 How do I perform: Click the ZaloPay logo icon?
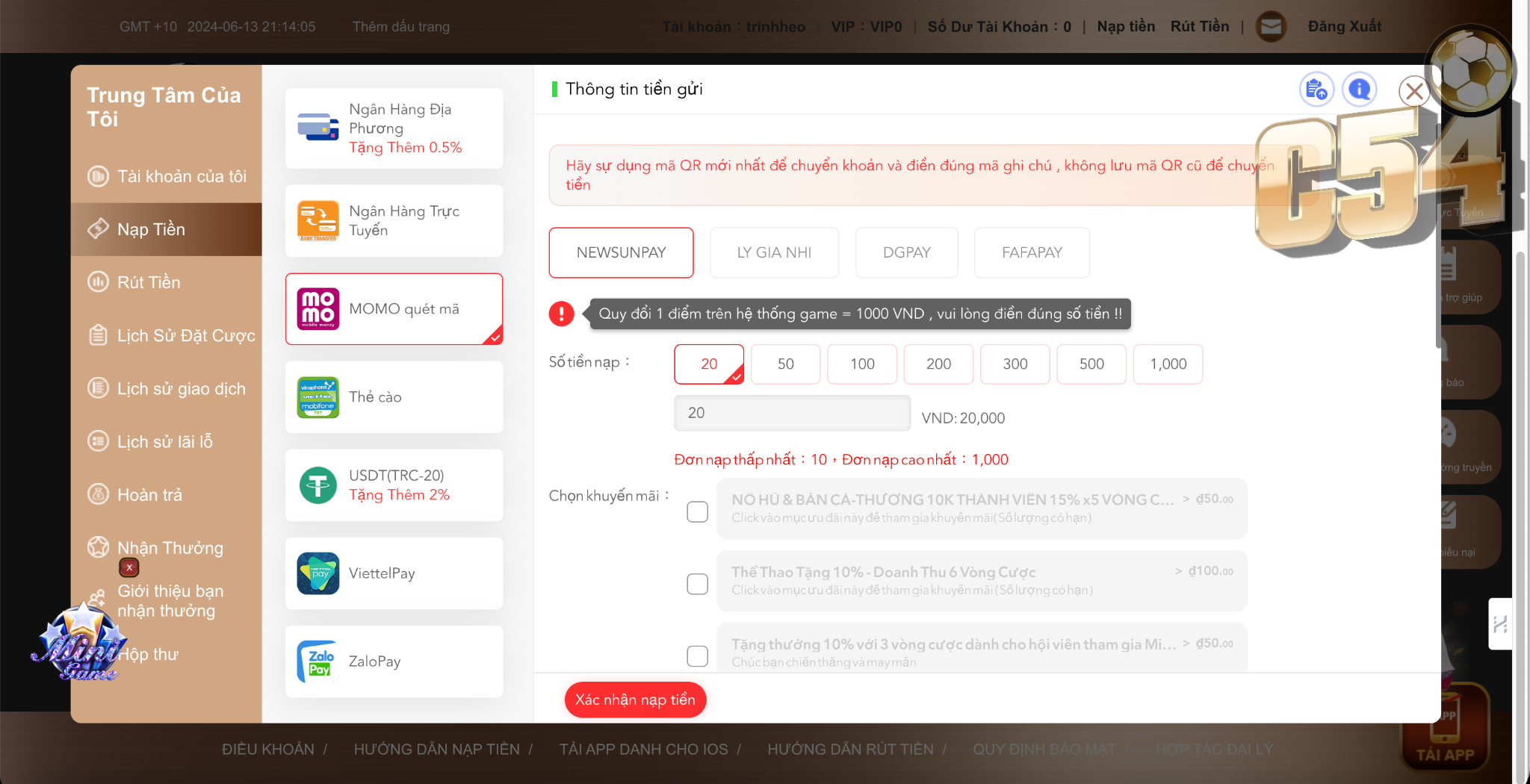[x=318, y=661]
